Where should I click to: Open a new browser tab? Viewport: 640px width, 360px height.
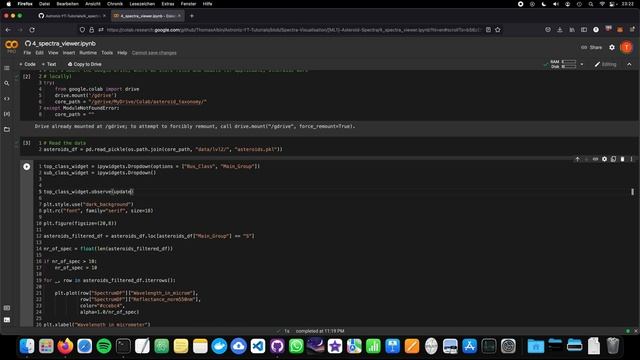click(192, 16)
